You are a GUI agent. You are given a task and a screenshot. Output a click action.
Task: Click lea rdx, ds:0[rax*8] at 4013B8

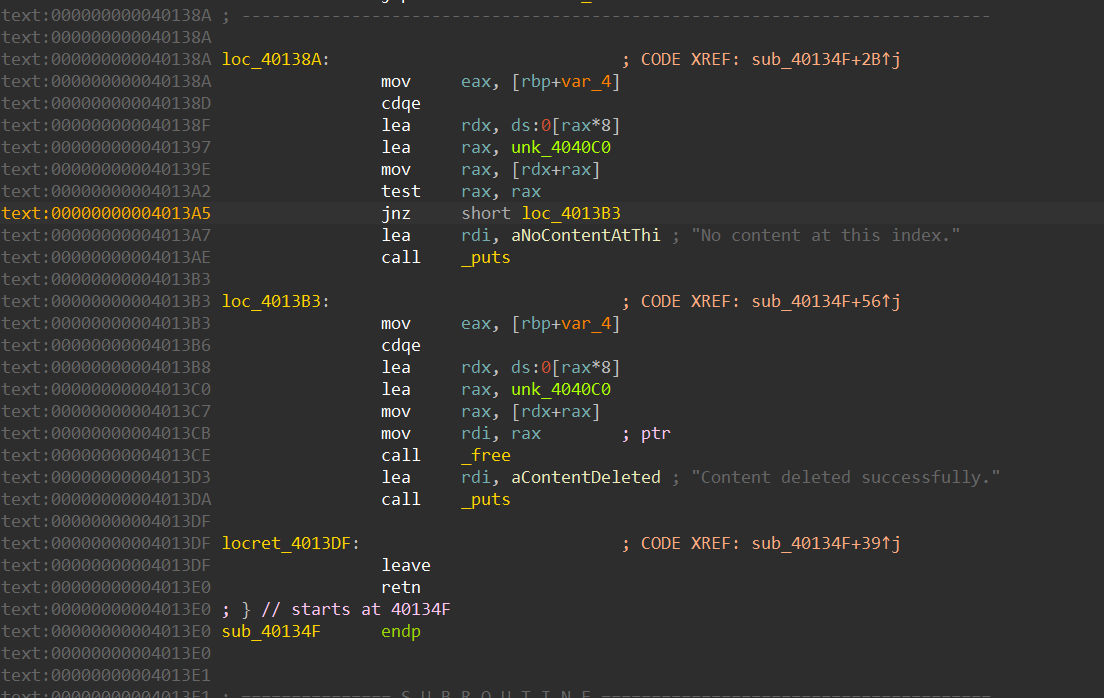click(x=501, y=368)
